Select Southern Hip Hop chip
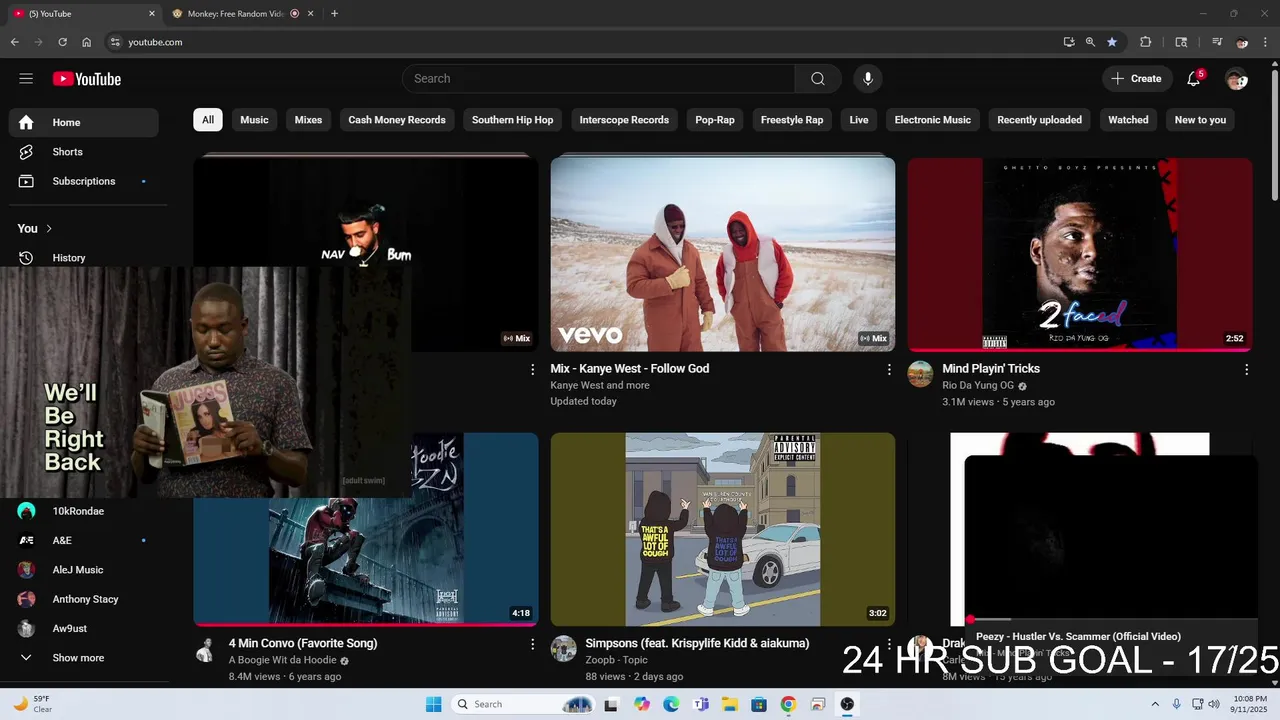 point(512,120)
